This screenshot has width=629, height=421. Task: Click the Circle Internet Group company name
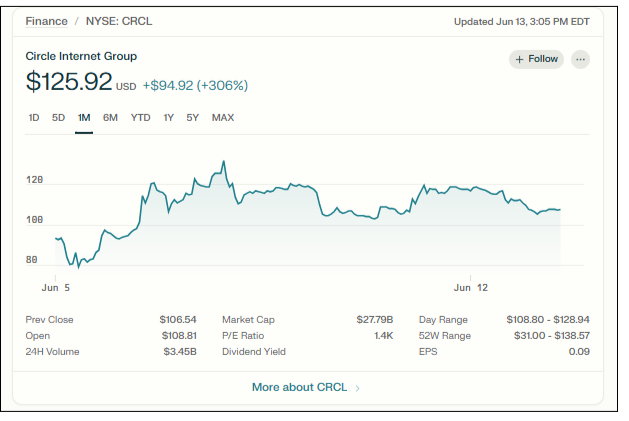[81, 56]
